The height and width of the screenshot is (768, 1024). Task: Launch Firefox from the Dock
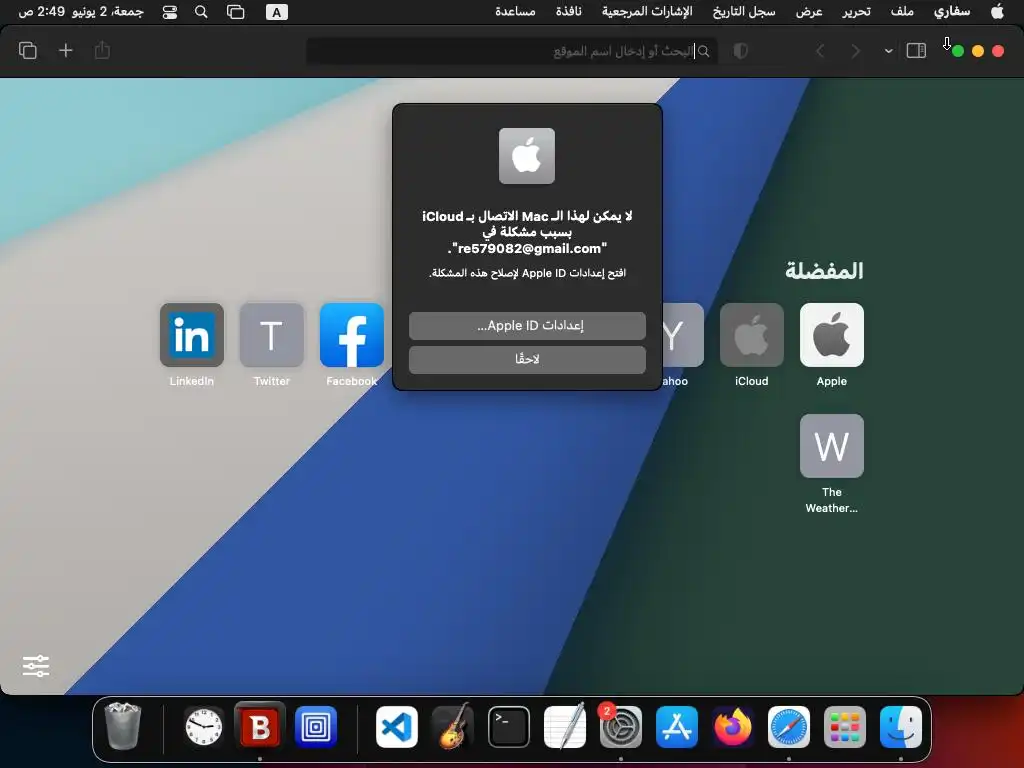tap(733, 727)
